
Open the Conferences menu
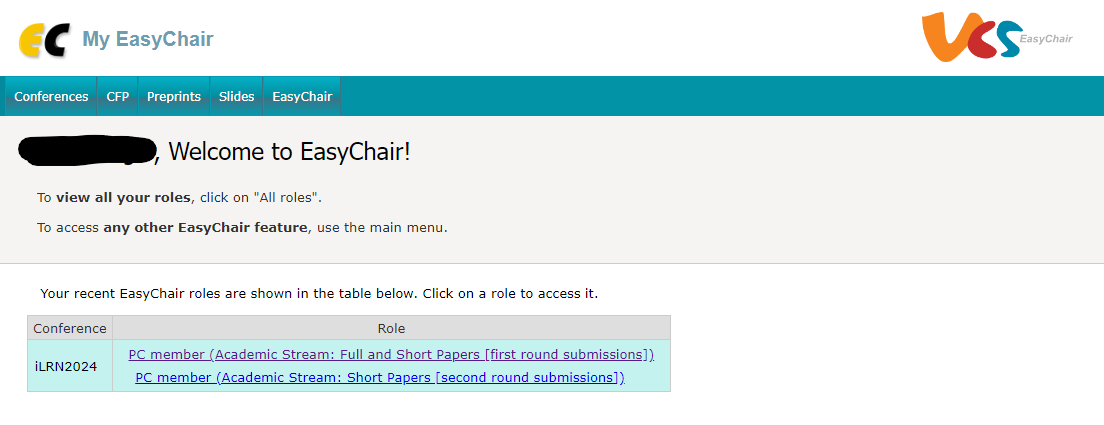click(51, 97)
